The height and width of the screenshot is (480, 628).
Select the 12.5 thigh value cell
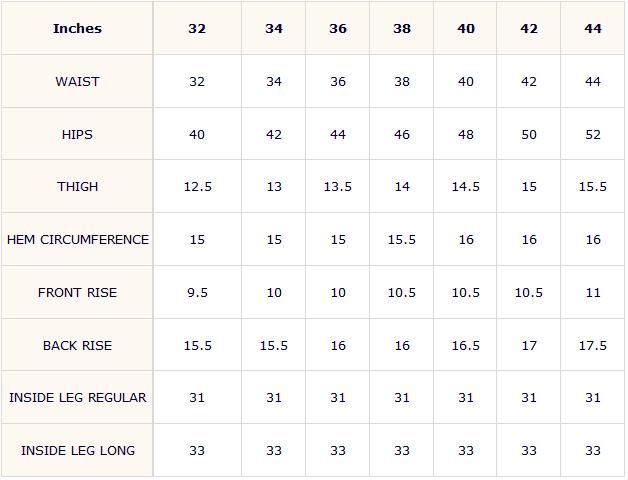click(x=197, y=186)
